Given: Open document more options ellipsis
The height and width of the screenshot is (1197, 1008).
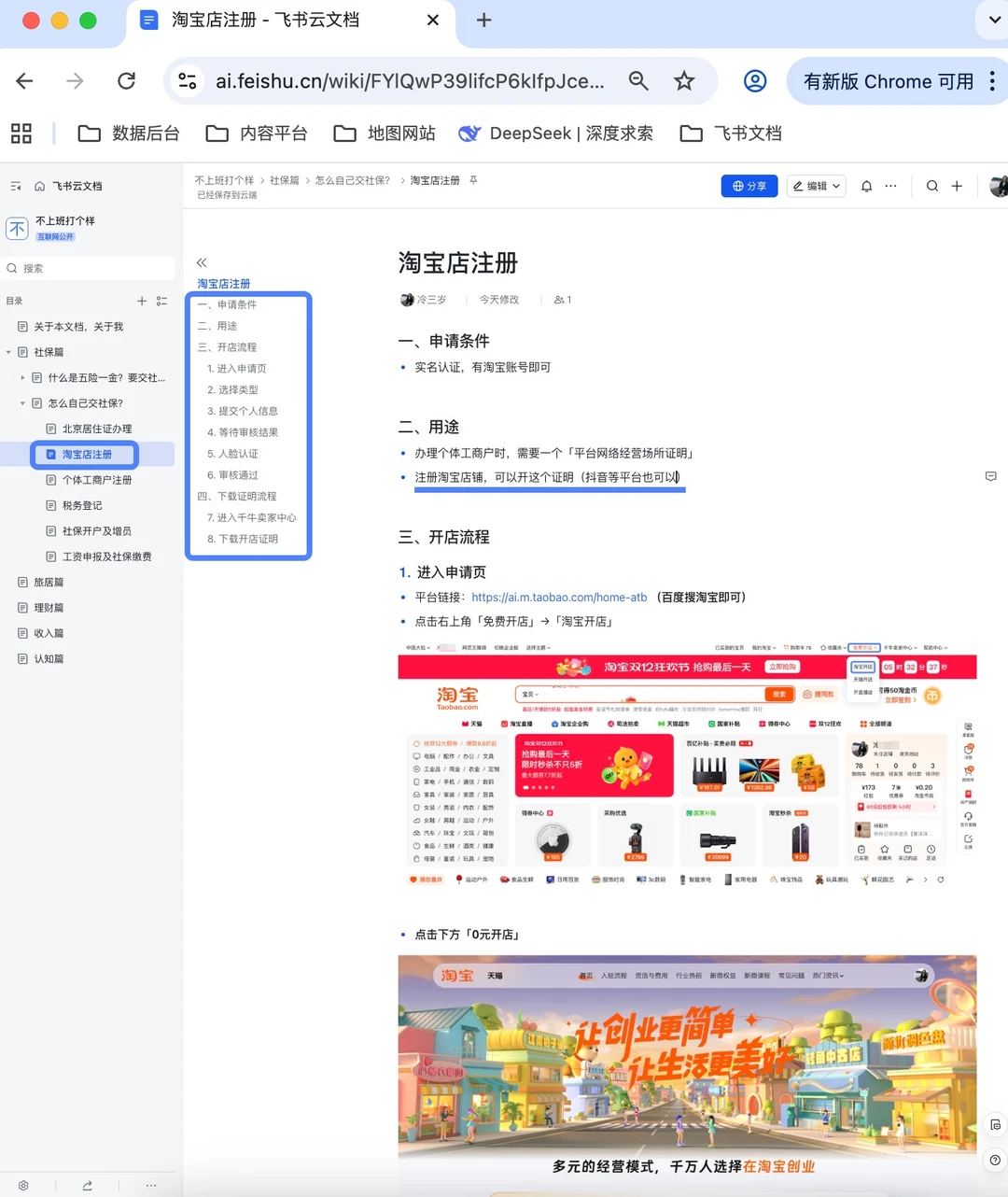Looking at the screenshot, I should coord(891,186).
